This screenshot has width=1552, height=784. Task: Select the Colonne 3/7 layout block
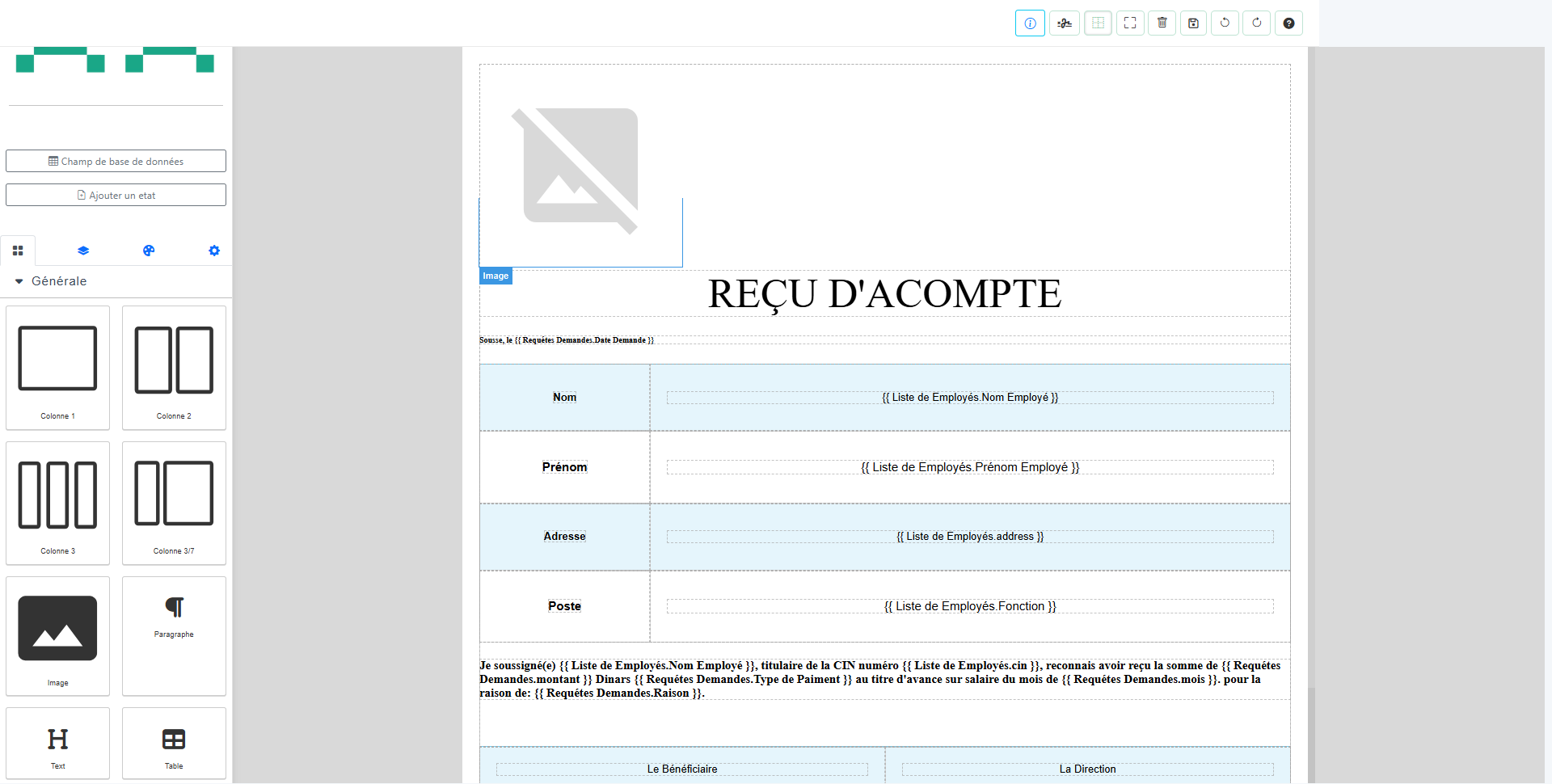(174, 503)
